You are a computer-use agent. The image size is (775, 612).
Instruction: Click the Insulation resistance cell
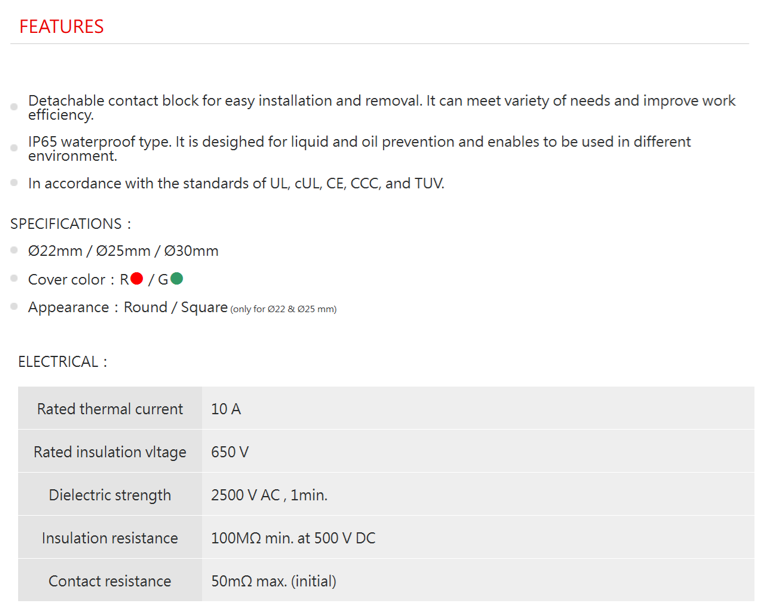click(x=110, y=538)
